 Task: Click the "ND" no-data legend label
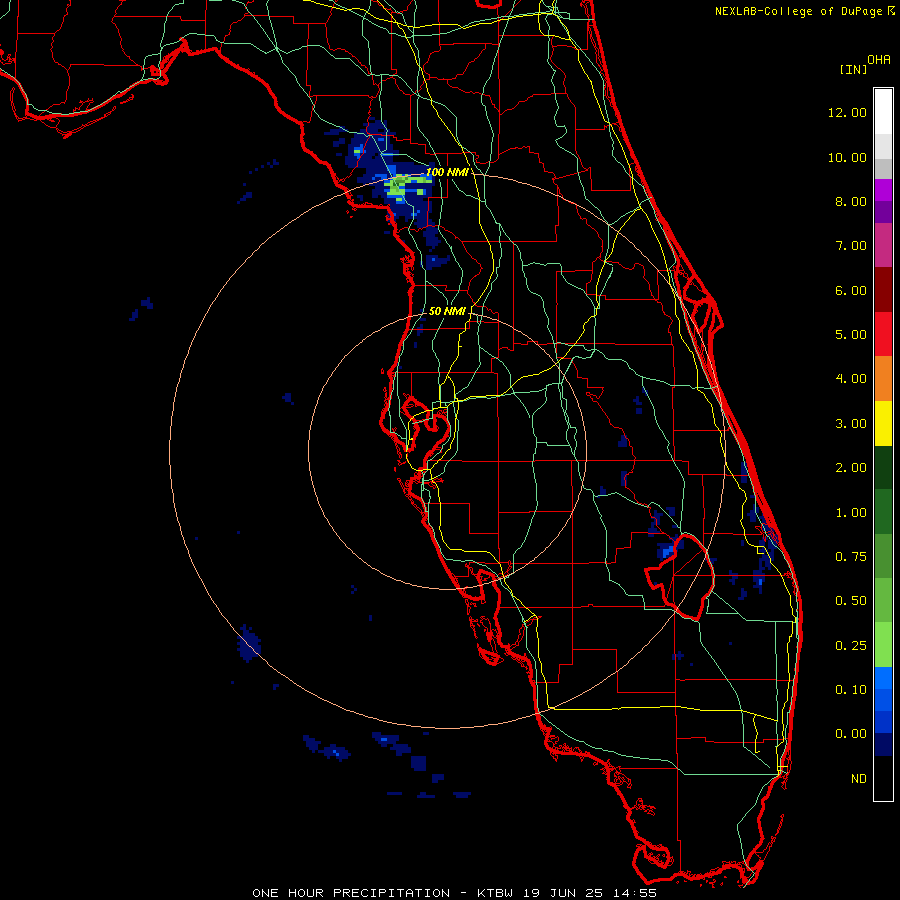click(x=859, y=779)
